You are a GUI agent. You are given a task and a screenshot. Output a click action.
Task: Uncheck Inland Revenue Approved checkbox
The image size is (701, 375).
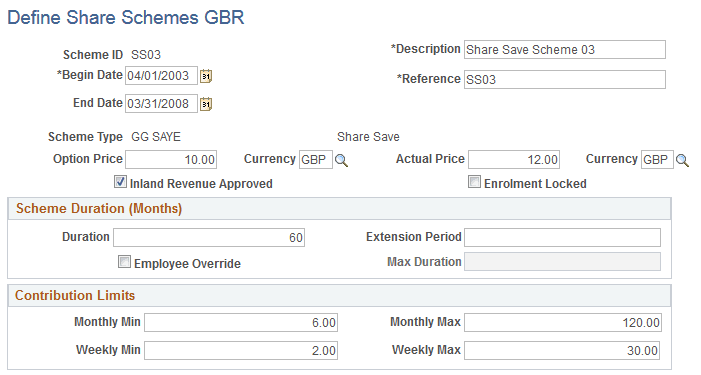coord(120,181)
